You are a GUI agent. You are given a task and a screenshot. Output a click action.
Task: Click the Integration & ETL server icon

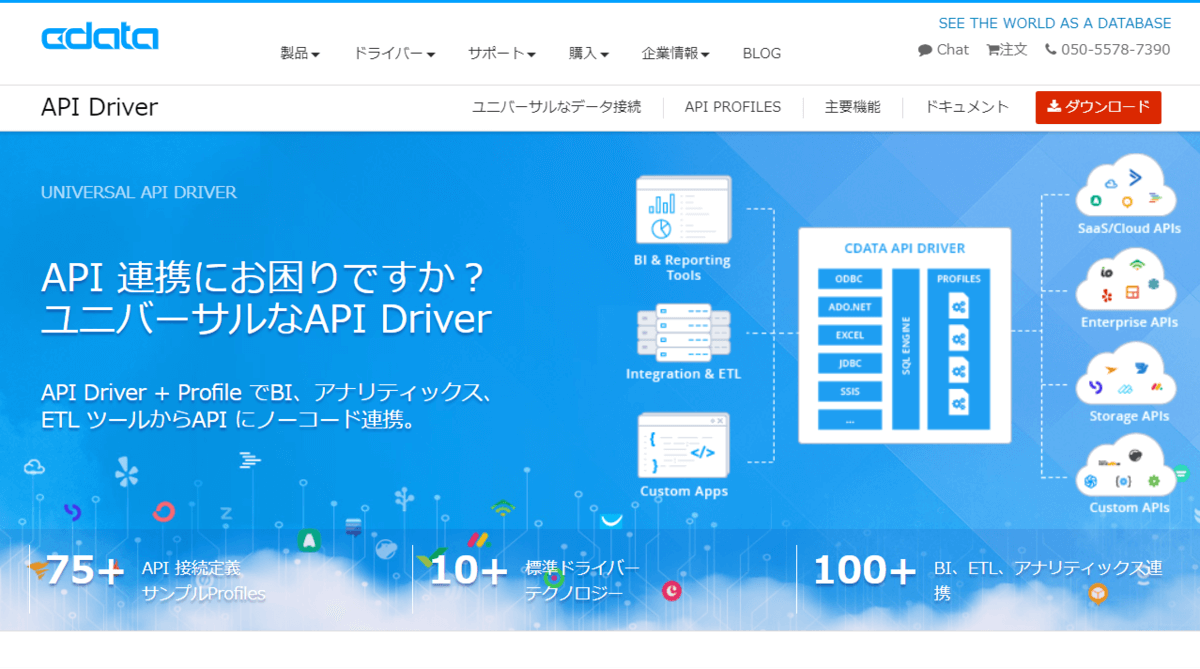[x=684, y=332]
